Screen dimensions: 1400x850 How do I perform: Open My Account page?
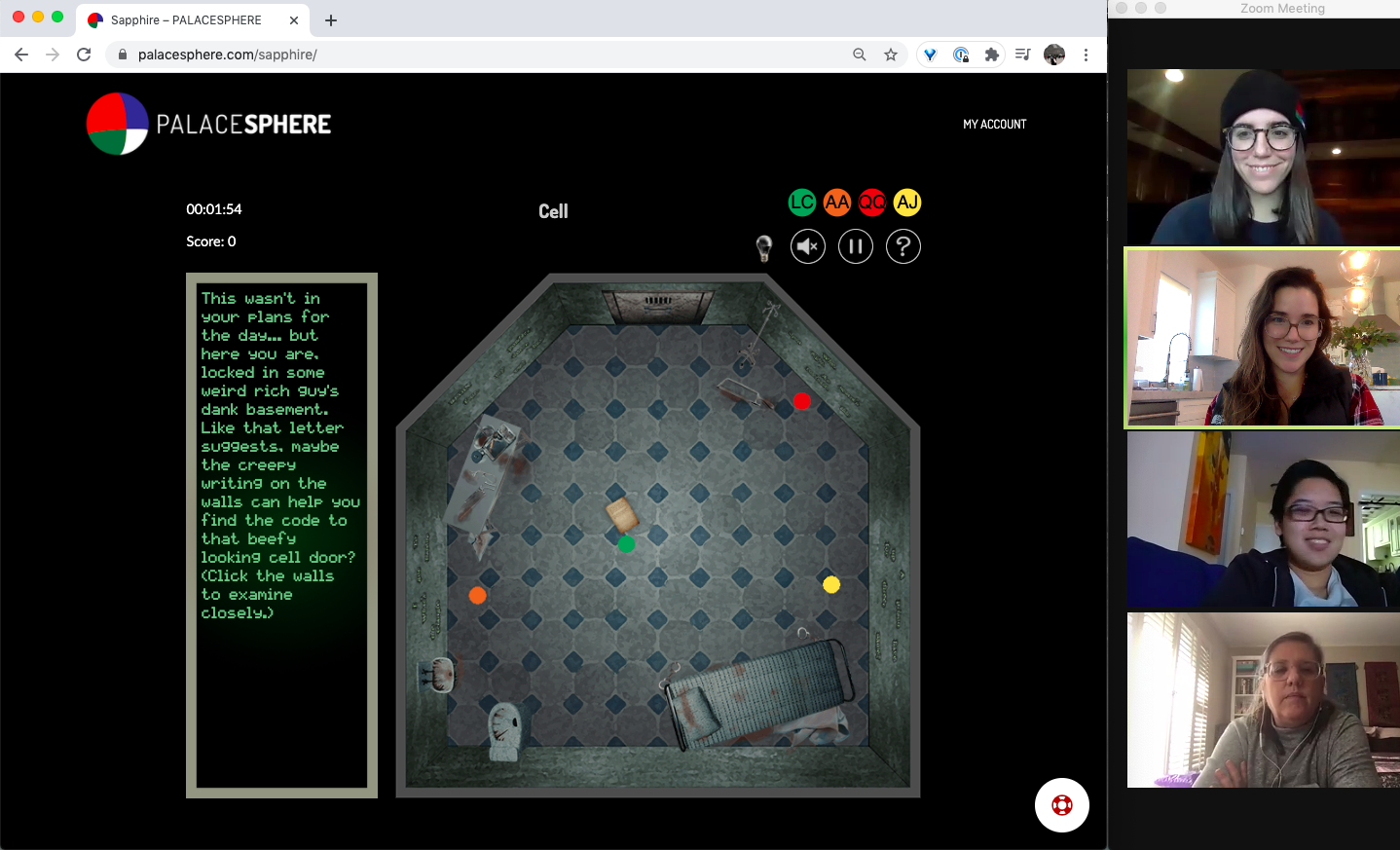coord(994,125)
